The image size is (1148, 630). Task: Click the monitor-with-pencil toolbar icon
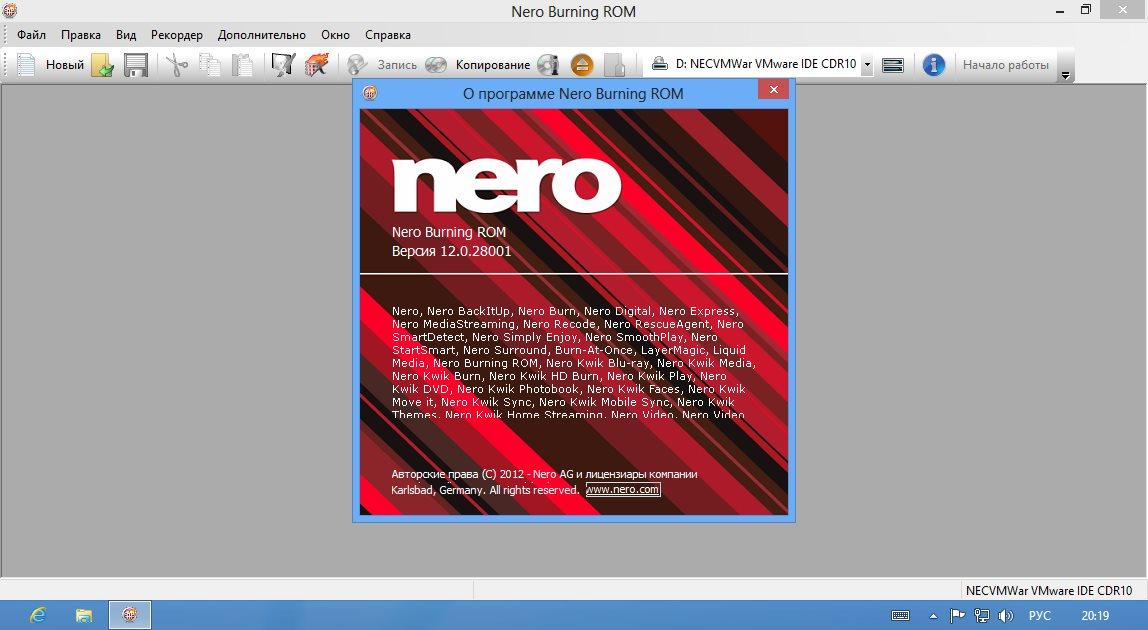(283, 64)
